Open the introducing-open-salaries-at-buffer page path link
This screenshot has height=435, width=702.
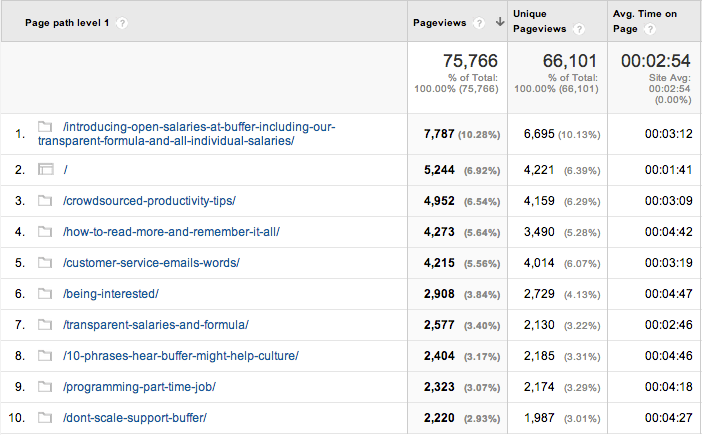coord(186,134)
